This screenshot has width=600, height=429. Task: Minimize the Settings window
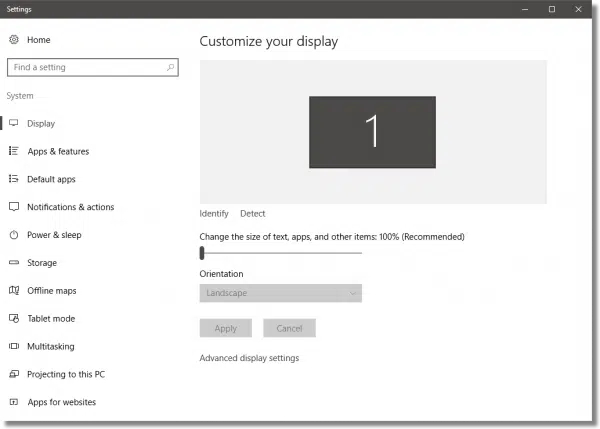coord(525,9)
